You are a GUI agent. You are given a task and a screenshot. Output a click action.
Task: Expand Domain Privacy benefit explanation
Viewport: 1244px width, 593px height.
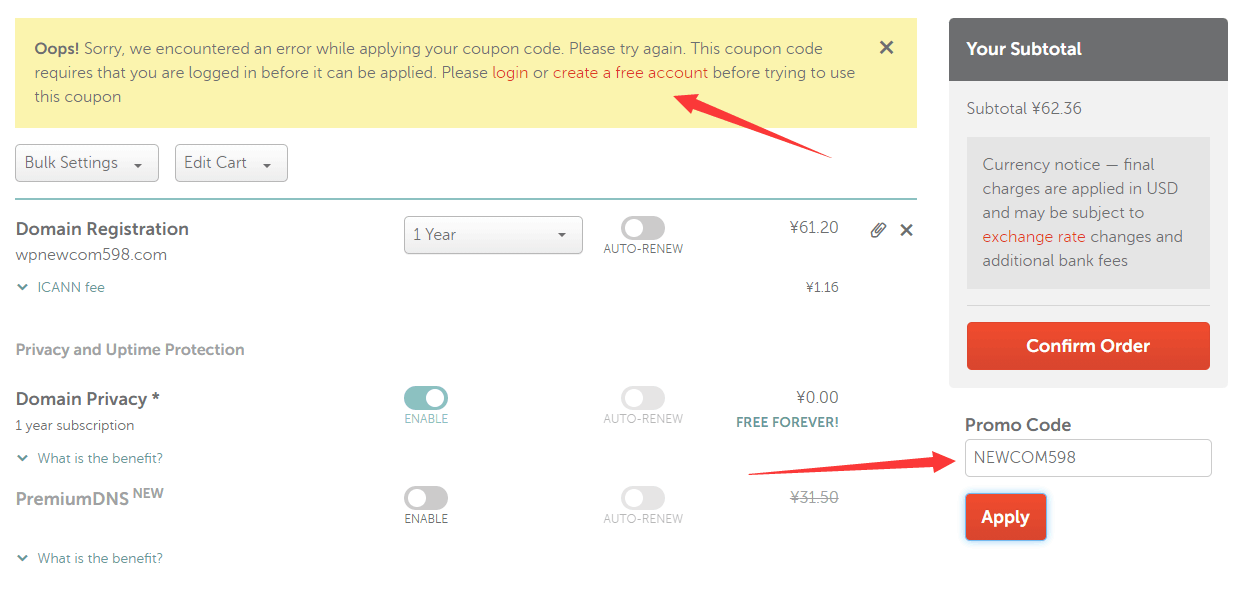point(89,458)
